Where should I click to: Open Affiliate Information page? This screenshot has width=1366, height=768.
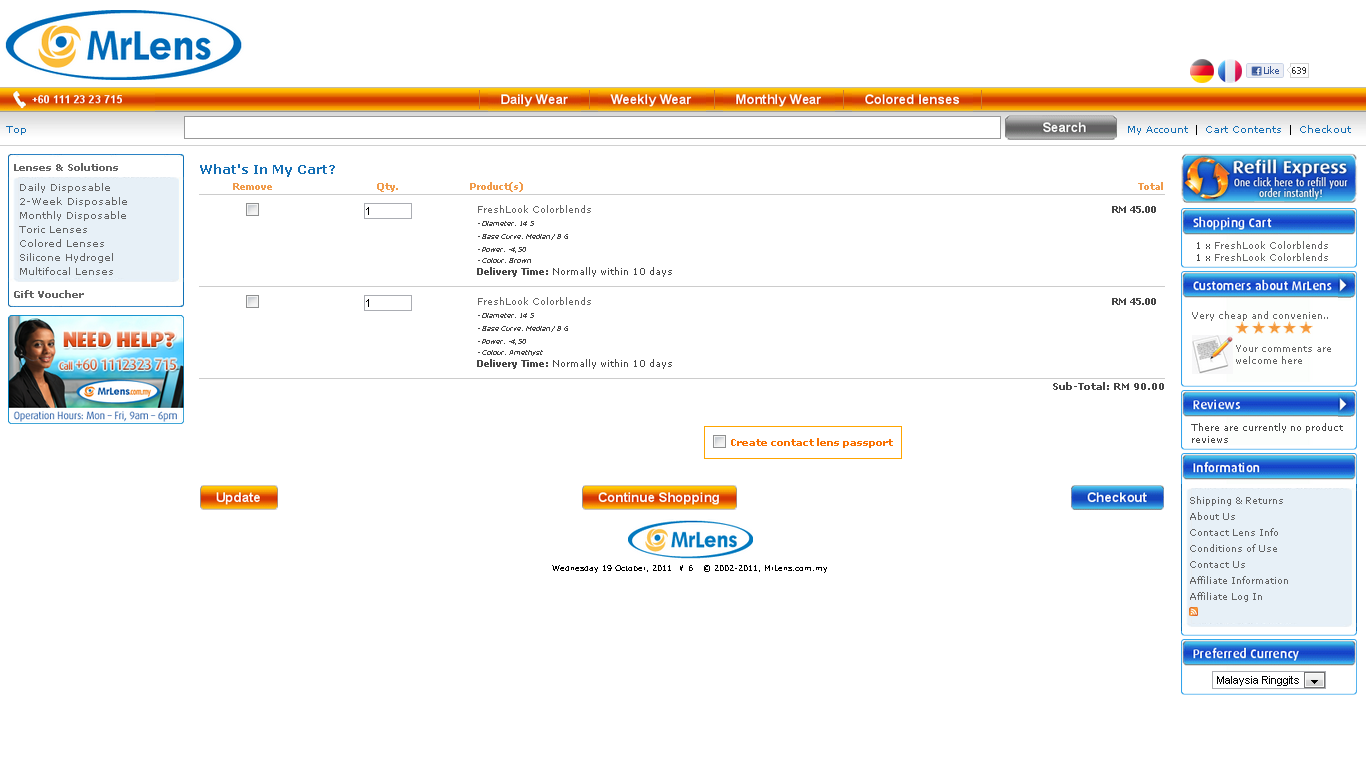(x=1239, y=580)
